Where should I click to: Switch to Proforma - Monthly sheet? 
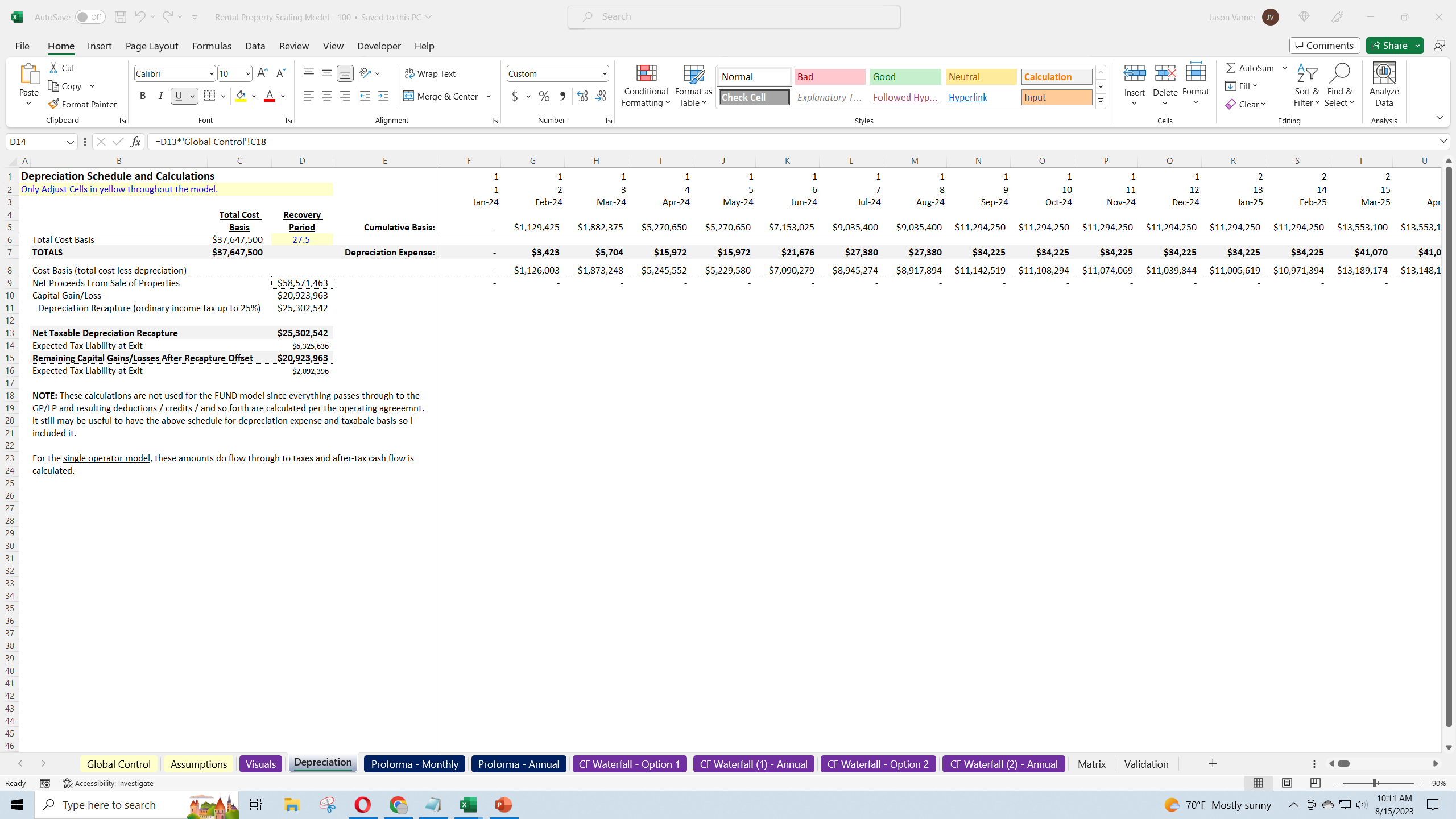click(x=415, y=764)
